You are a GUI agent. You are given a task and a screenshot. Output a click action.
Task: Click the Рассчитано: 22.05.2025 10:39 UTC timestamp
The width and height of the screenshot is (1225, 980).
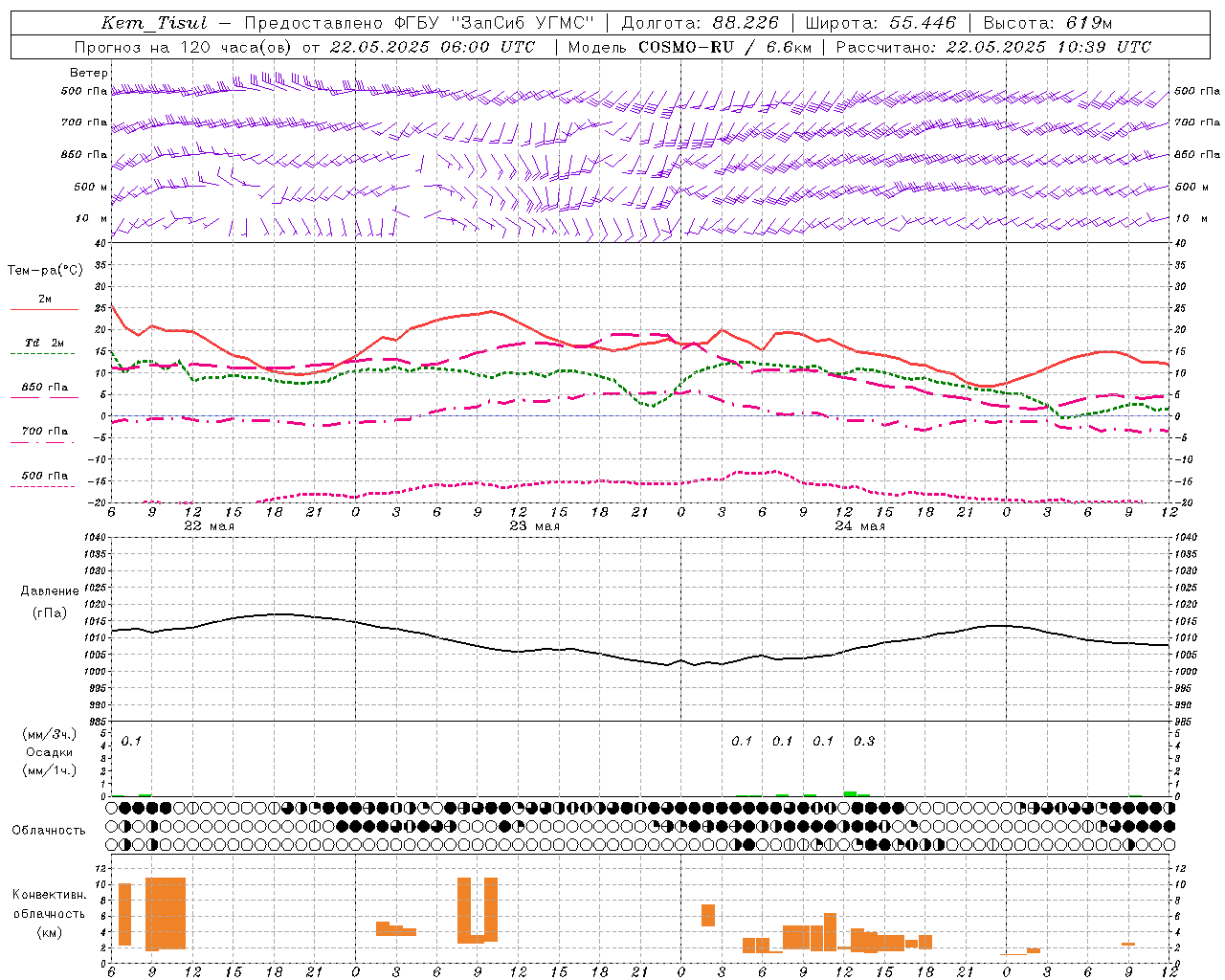993,47
